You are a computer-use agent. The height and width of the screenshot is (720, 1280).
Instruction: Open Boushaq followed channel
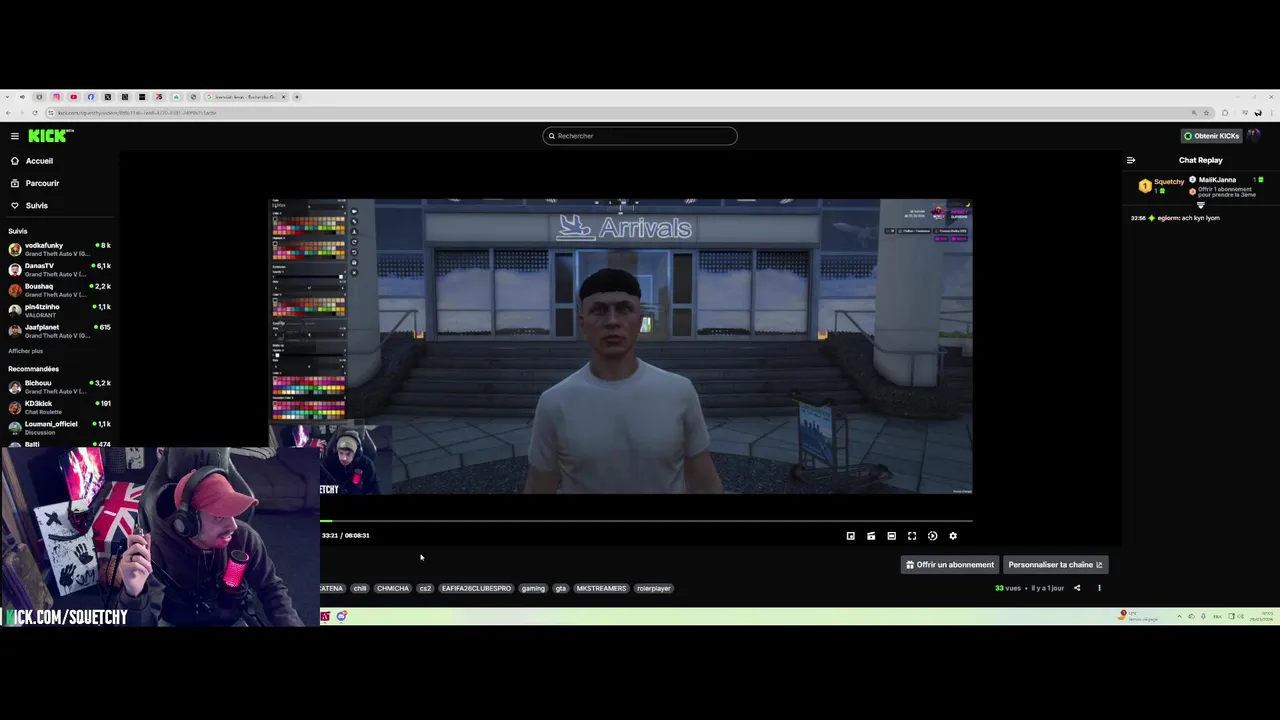pyautogui.click(x=60, y=290)
